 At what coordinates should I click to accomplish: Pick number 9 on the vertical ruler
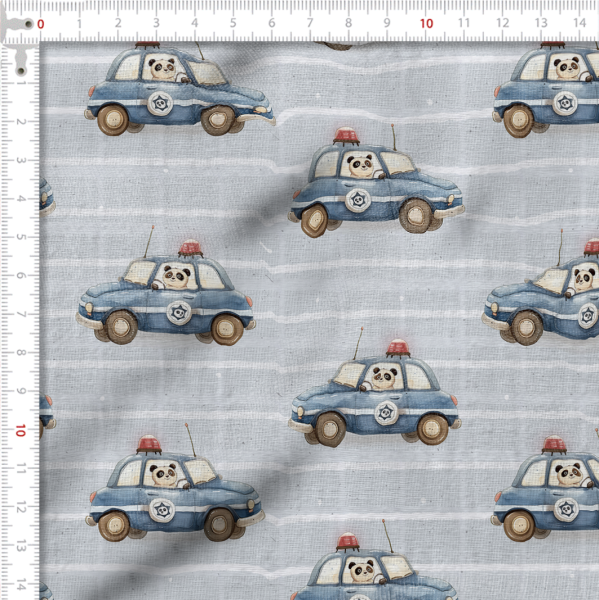click(21, 391)
